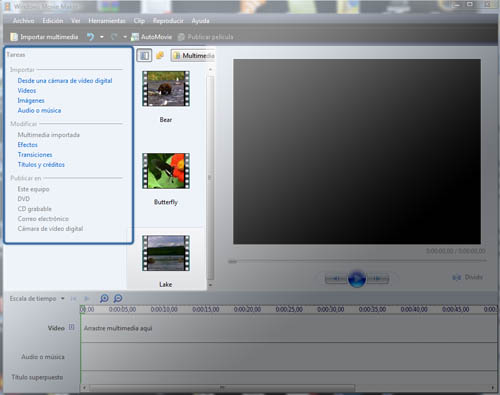Screen dimensions: 500x395
Task: Skip to next frame in preview controls
Action: click(x=377, y=278)
